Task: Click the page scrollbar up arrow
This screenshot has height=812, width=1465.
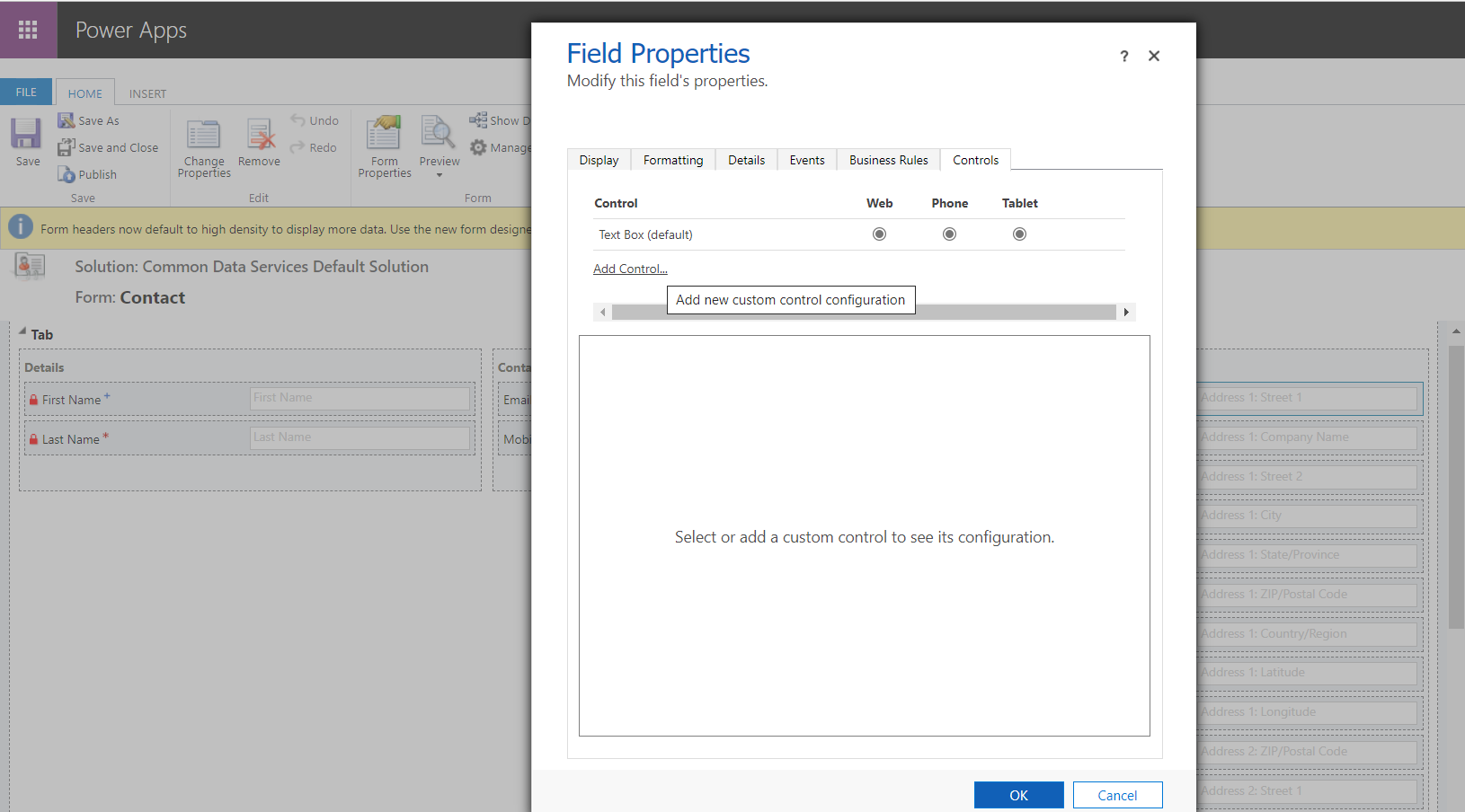Action: click(x=1456, y=331)
